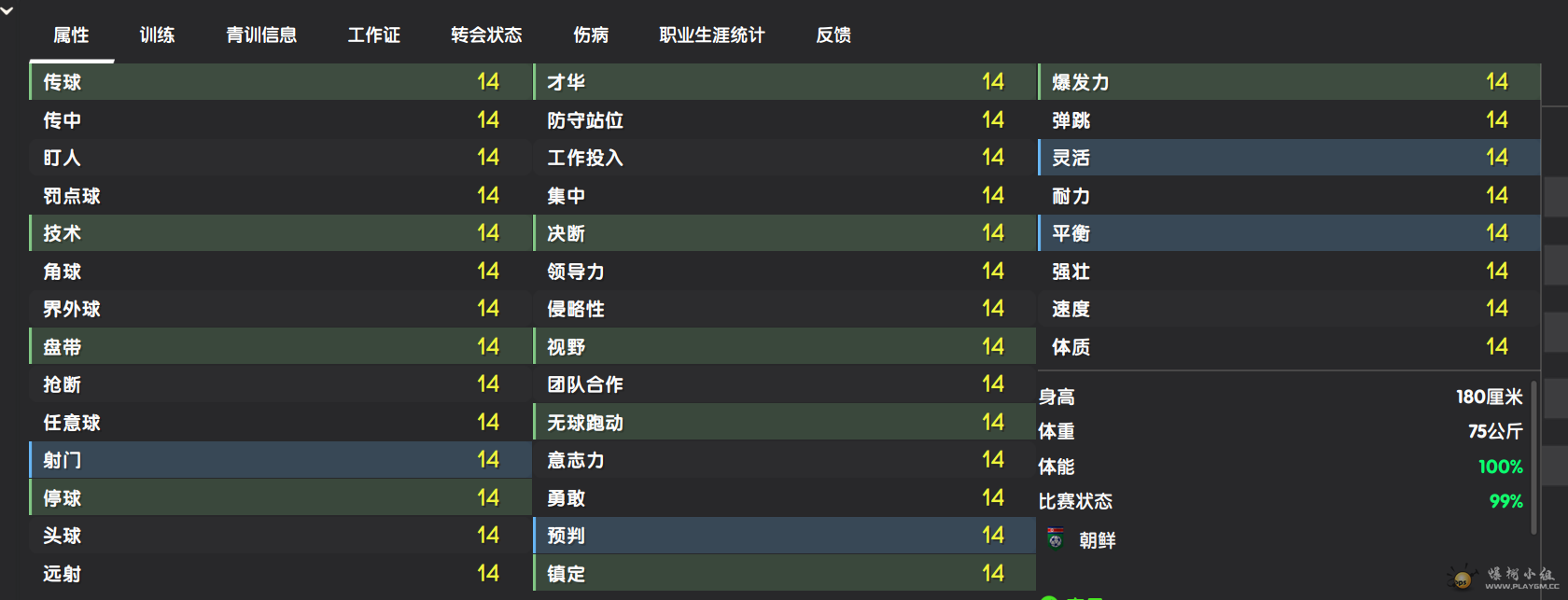Click the 灵活 attribute row
The height and width of the screenshot is (600, 1568).
pyautogui.click(x=1289, y=158)
